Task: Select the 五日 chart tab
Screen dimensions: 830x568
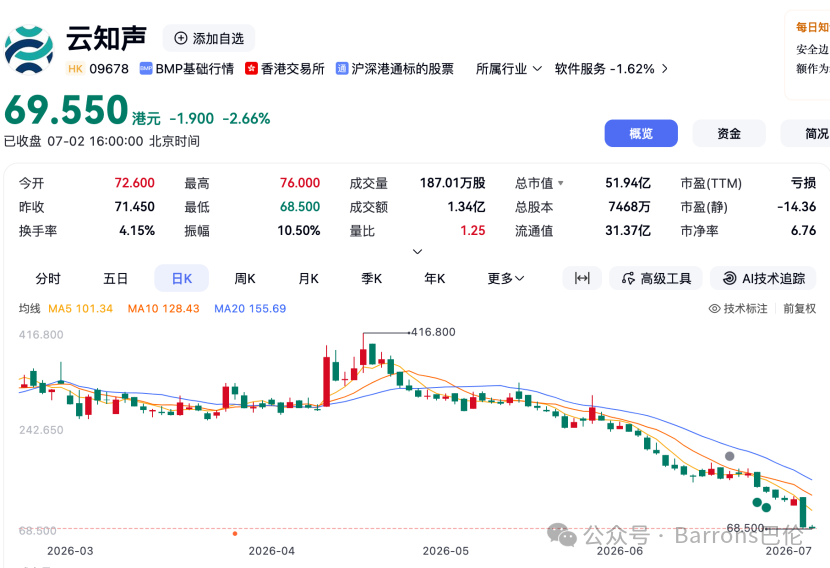Action: (115, 278)
